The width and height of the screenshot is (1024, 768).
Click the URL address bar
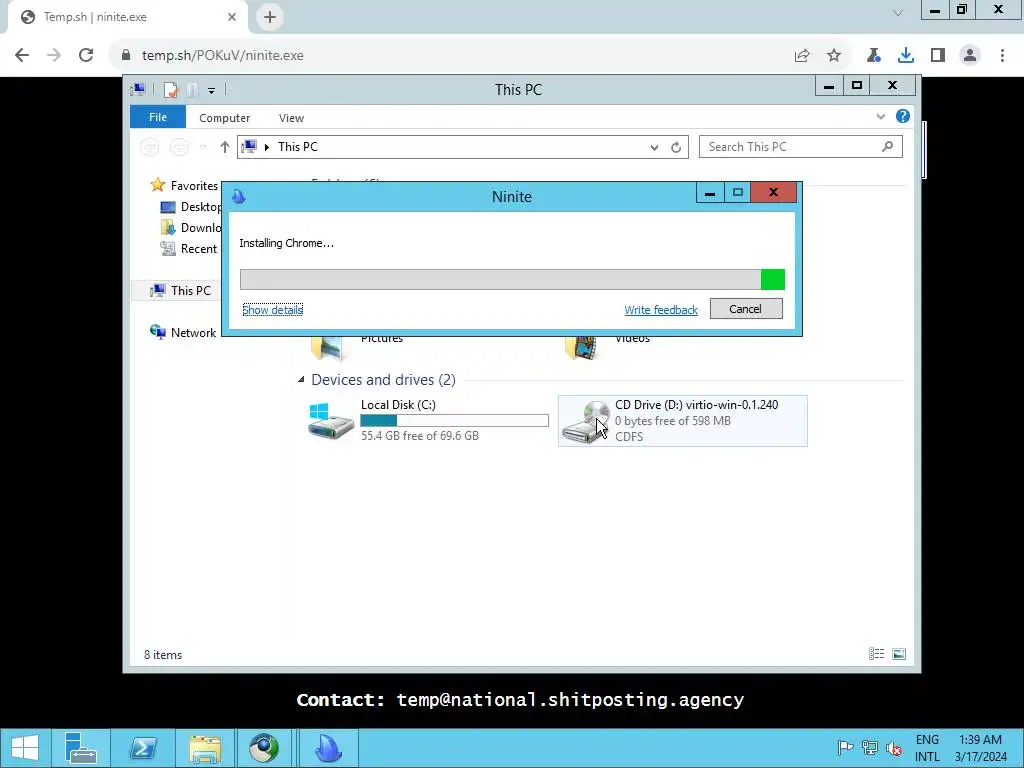tap(451, 56)
